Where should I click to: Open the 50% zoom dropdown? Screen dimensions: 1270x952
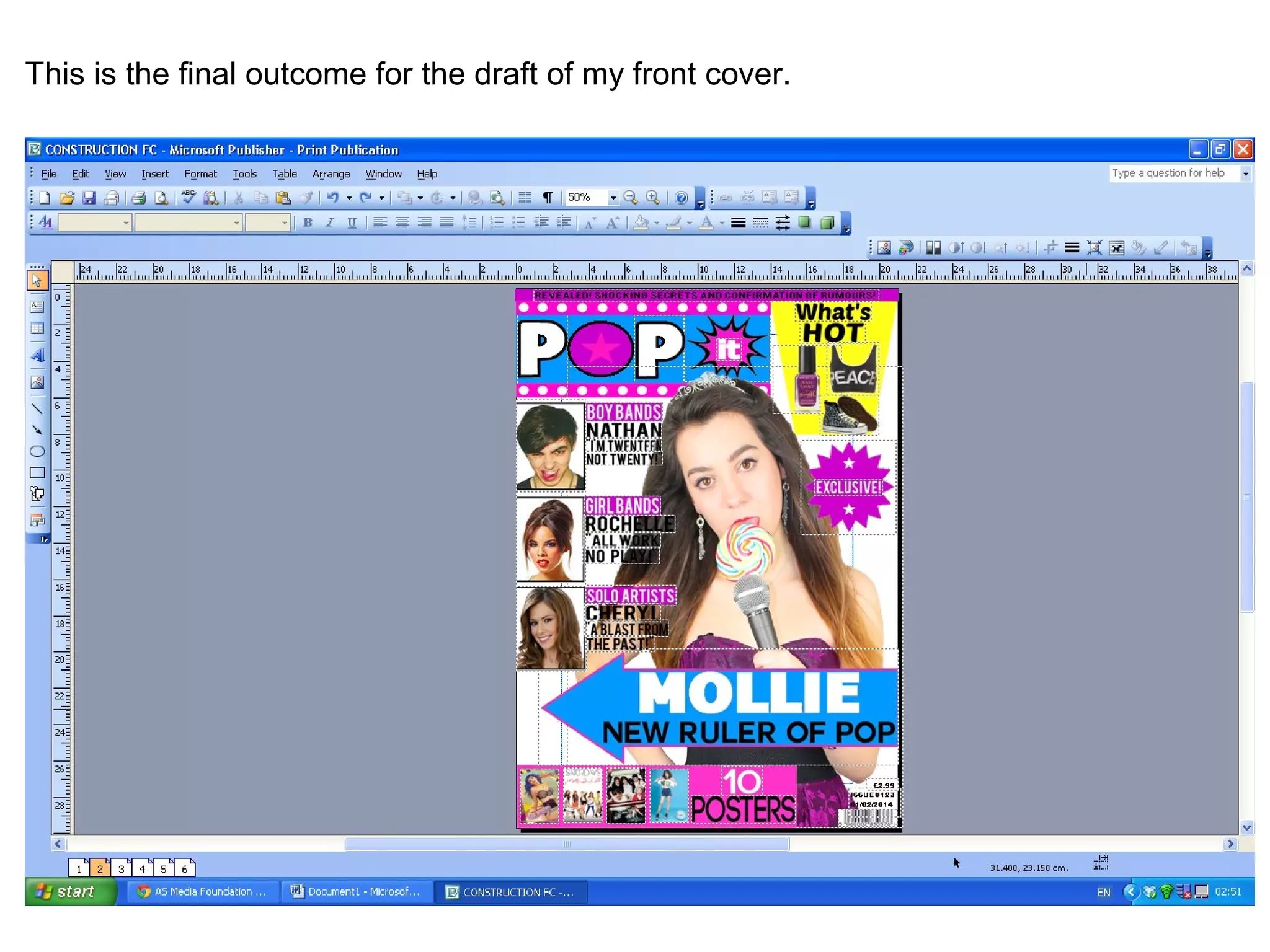click(613, 198)
